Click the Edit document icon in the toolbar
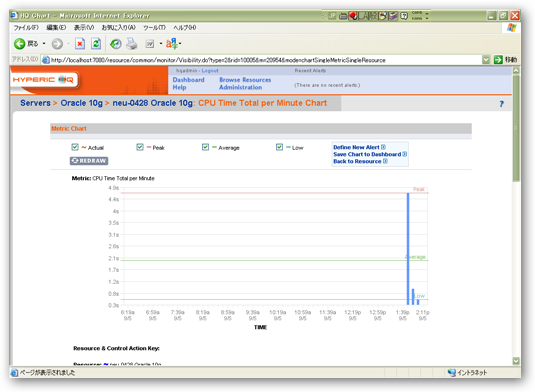The image size is (535, 392). pos(149,44)
